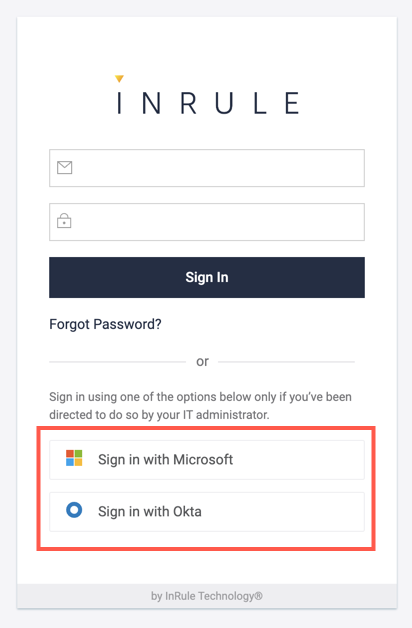
Task: Submit the form with Sign In button
Action: pos(207,278)
